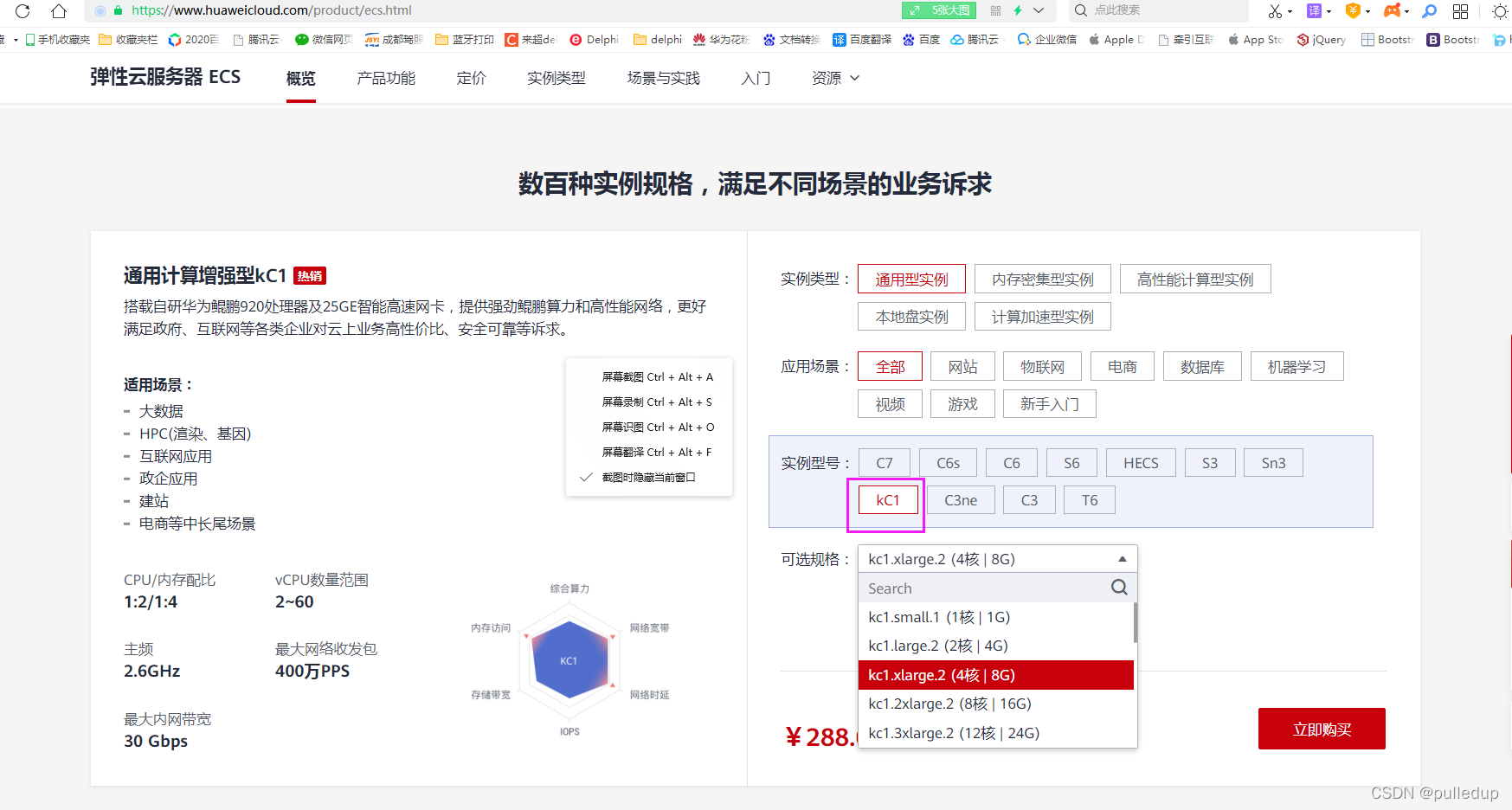The height and width of the screenshot is (810, 1512).
Task: Switch to the 实例类型 tab
Action: tap(557, 79)
